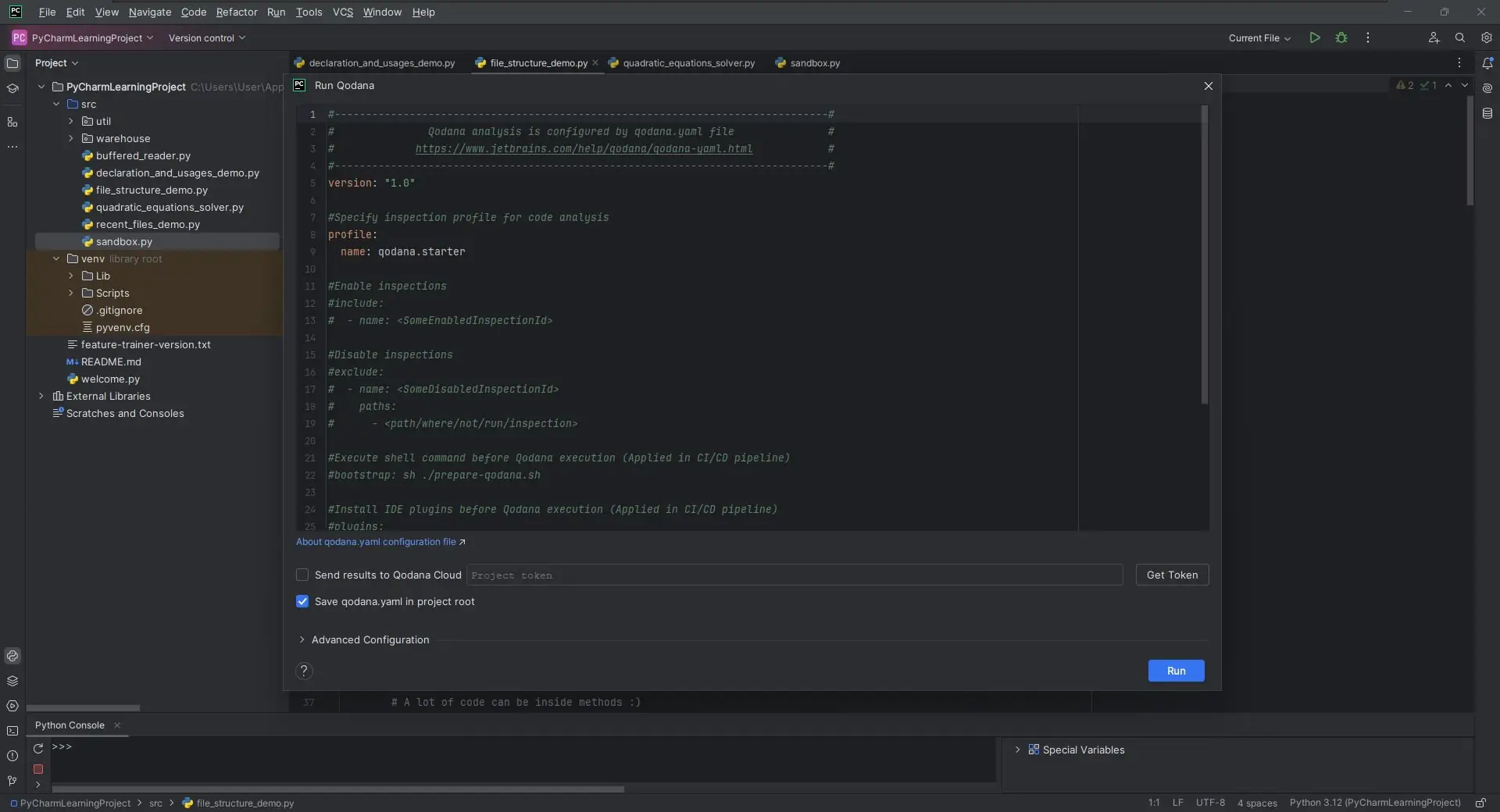Enable Send results to Qodana Cloud
The width and height of the screenshot is (1500, 812).
[302, 575]
